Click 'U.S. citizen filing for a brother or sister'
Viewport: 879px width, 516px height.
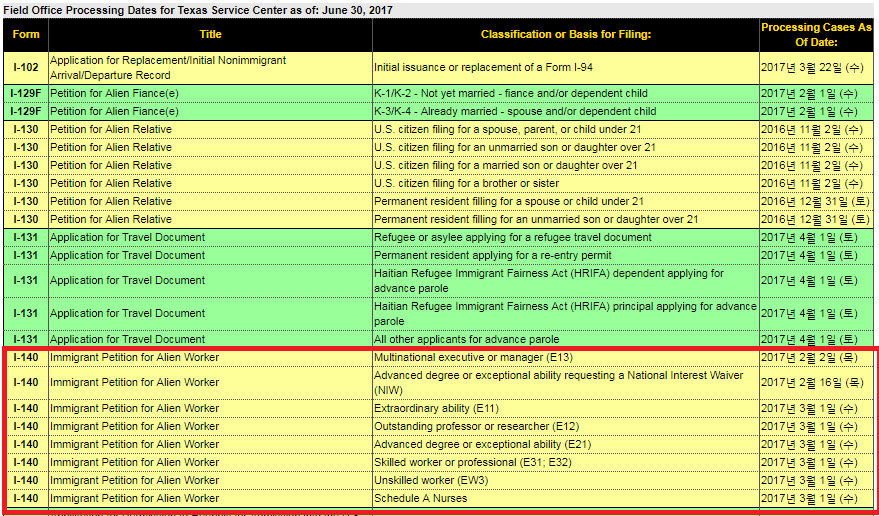click(466, 183)
